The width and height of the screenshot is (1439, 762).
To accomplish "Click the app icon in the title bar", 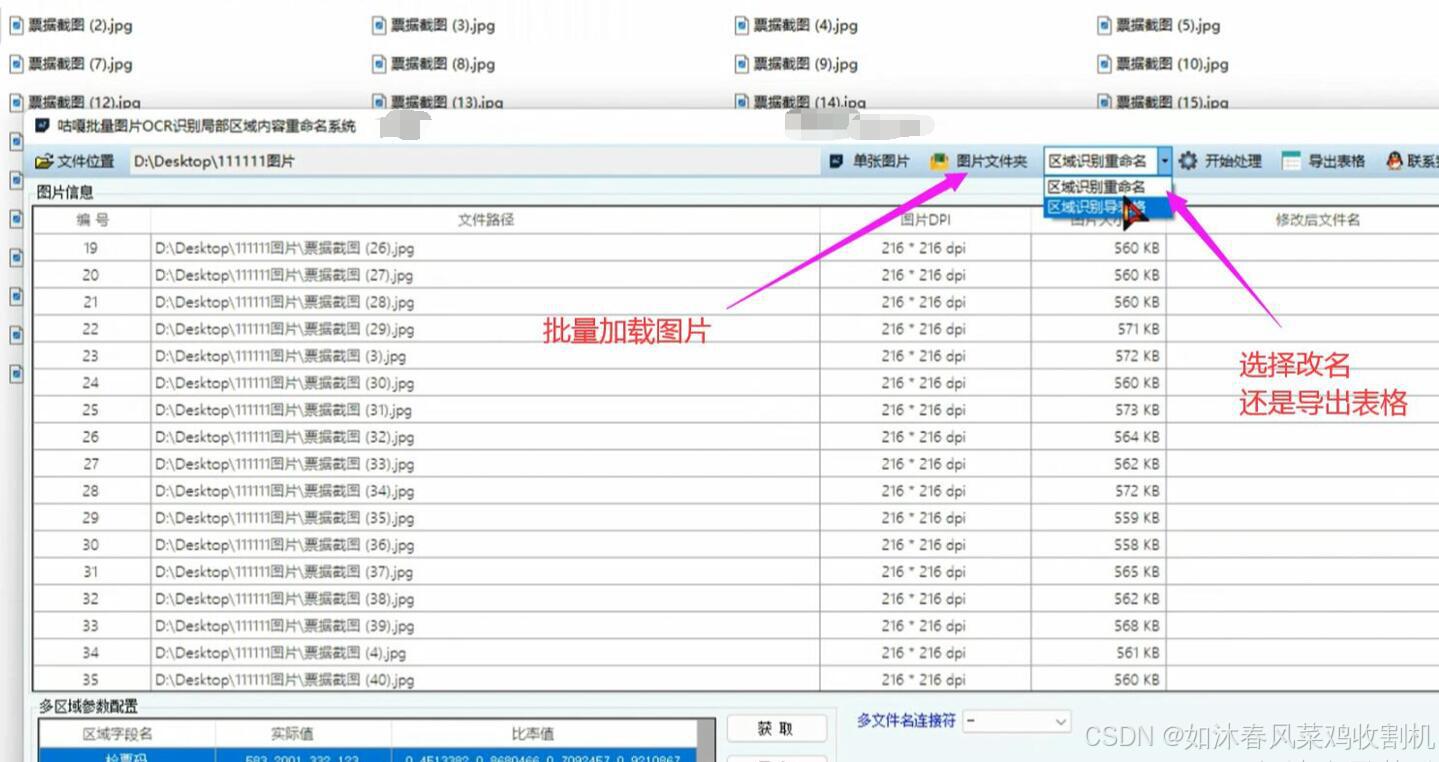I will click(x=42, y=126).
